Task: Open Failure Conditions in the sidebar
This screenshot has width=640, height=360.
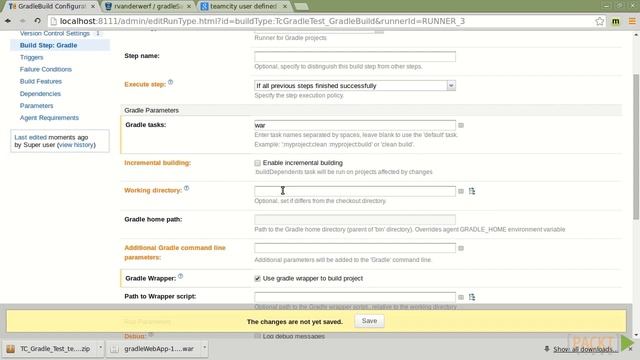Action: pos(46,69)
